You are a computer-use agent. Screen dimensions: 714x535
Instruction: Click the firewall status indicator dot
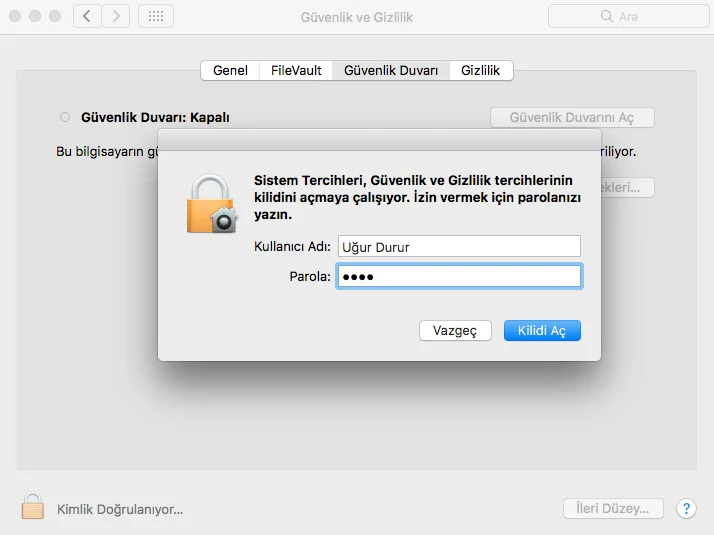point(65,117)
